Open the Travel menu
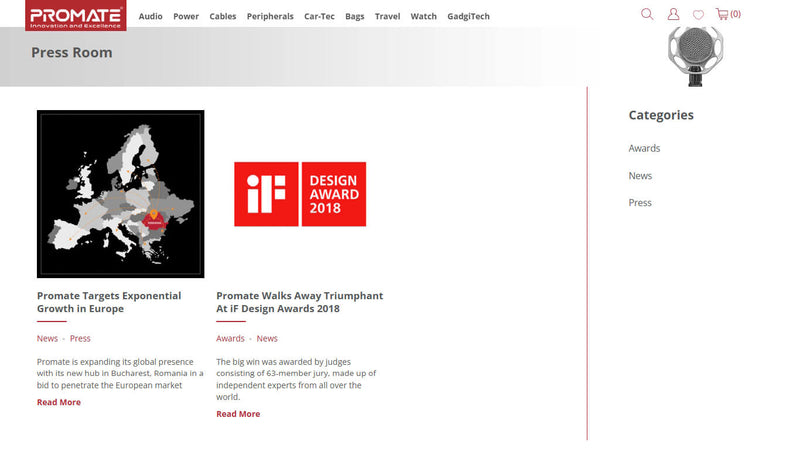This screenshot has width=800, height=455. pos(387,16)
